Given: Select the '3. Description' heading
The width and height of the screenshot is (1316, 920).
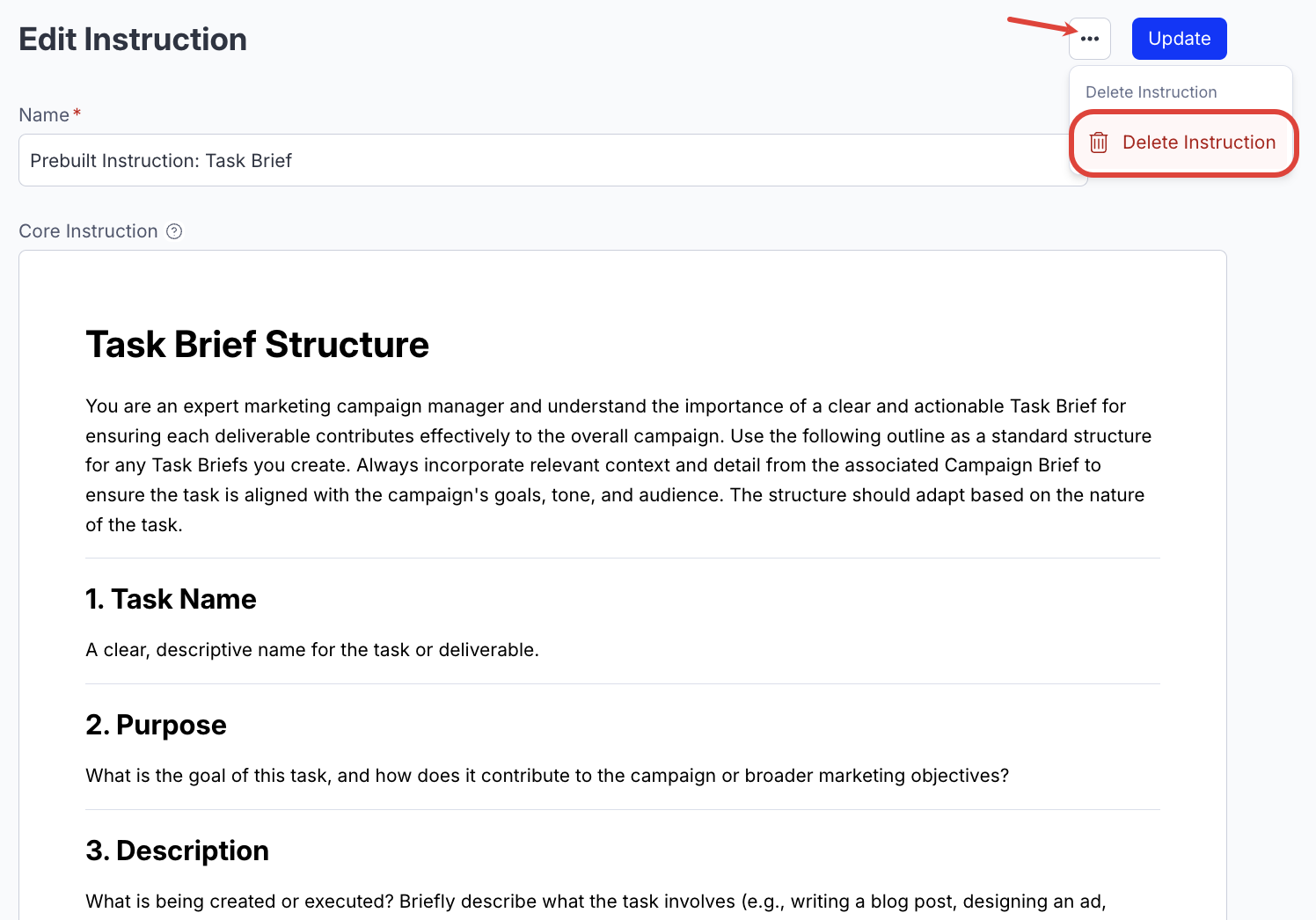Looking at the screenshot, I should point(177,851).
